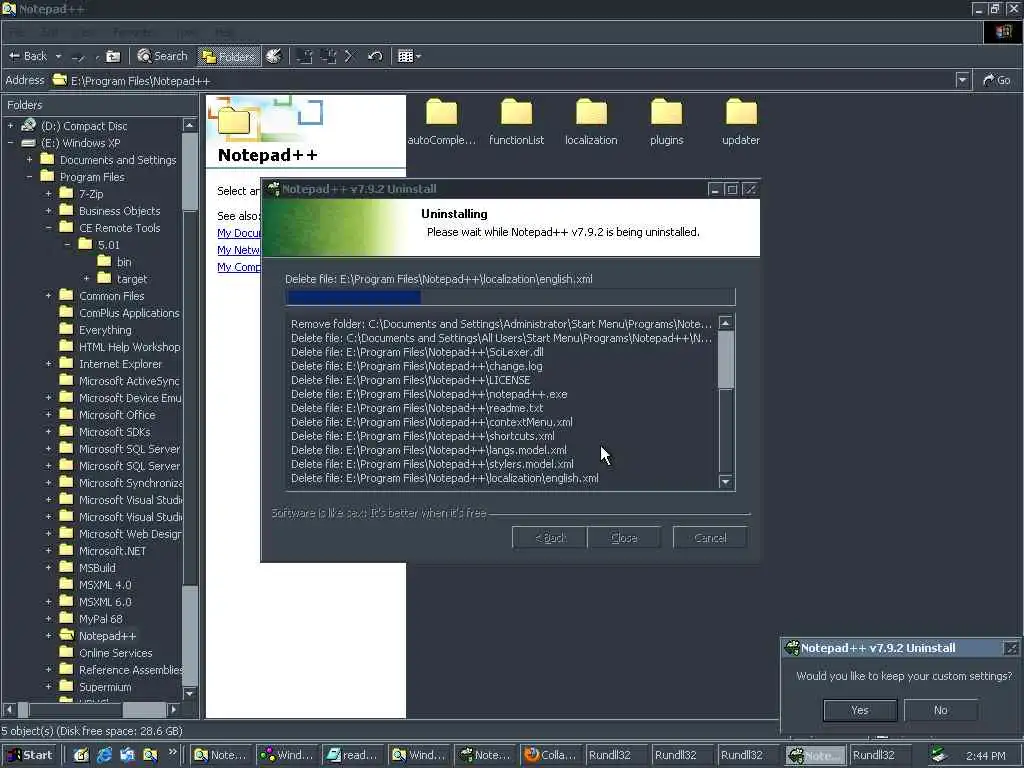
Task: Open the localization folder icon
Action: (592, 112)
